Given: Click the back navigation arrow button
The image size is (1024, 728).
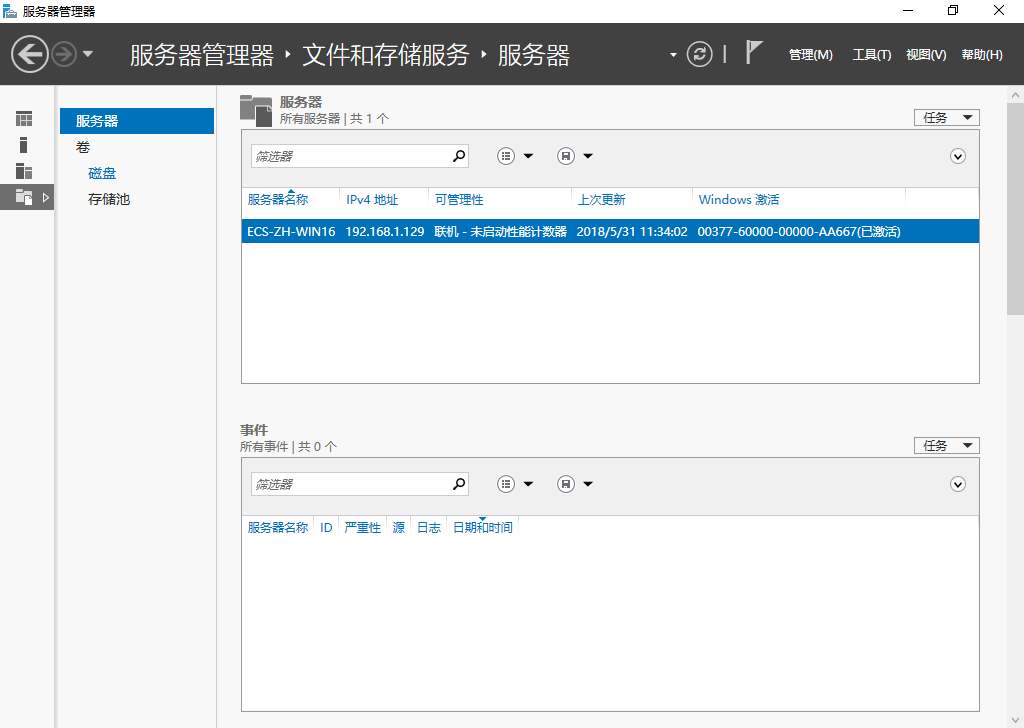Looking at the screenshot, I should (x=30, y=54).
